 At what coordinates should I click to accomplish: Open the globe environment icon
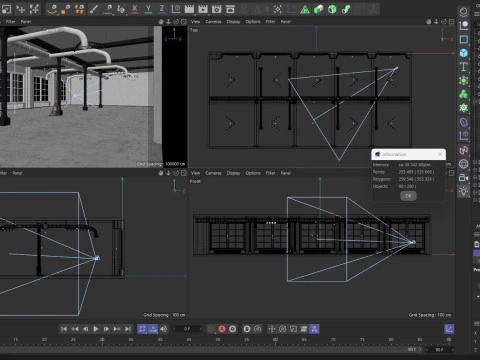463,164
